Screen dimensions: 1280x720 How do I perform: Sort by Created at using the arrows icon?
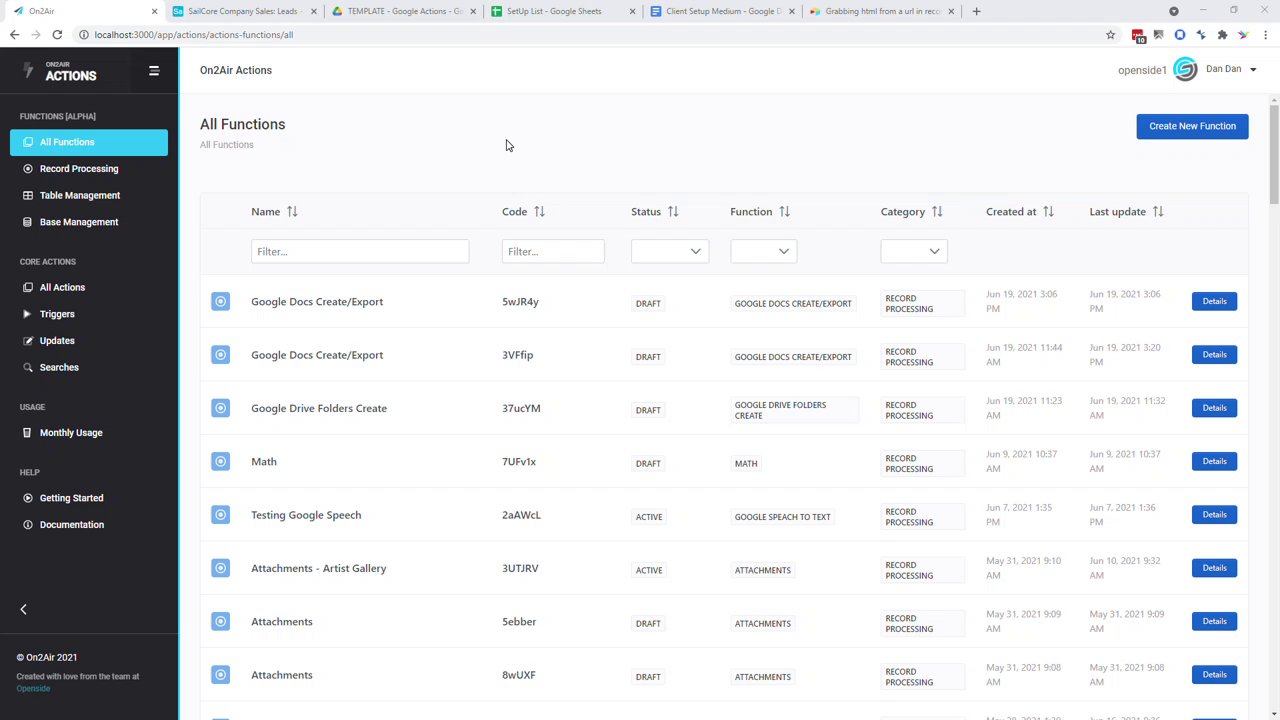coord(1048,212)
